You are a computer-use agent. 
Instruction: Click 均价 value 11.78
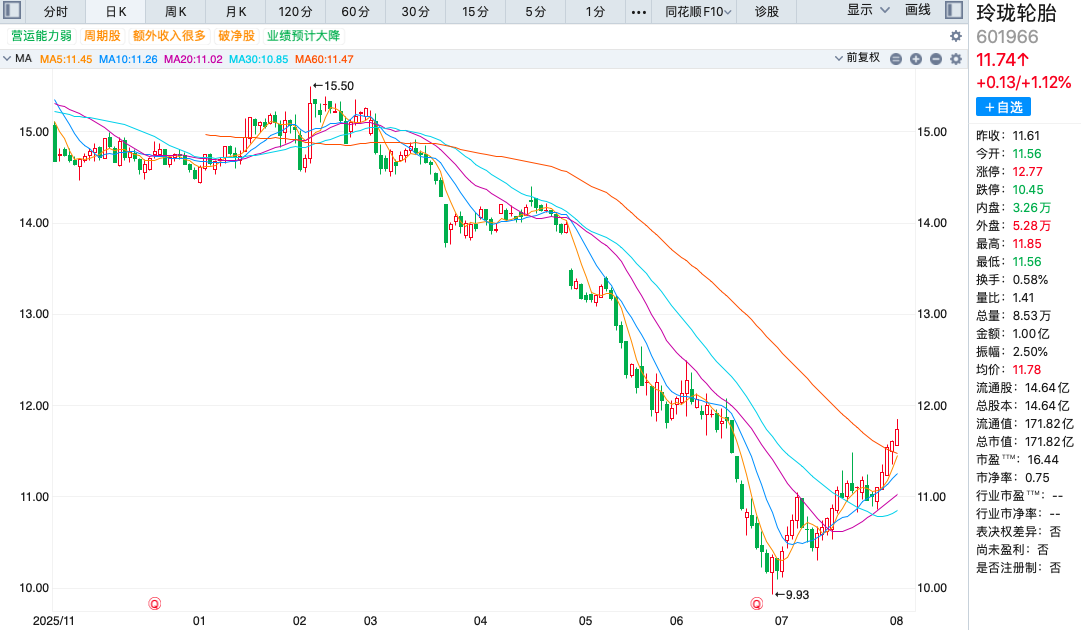1027,369
